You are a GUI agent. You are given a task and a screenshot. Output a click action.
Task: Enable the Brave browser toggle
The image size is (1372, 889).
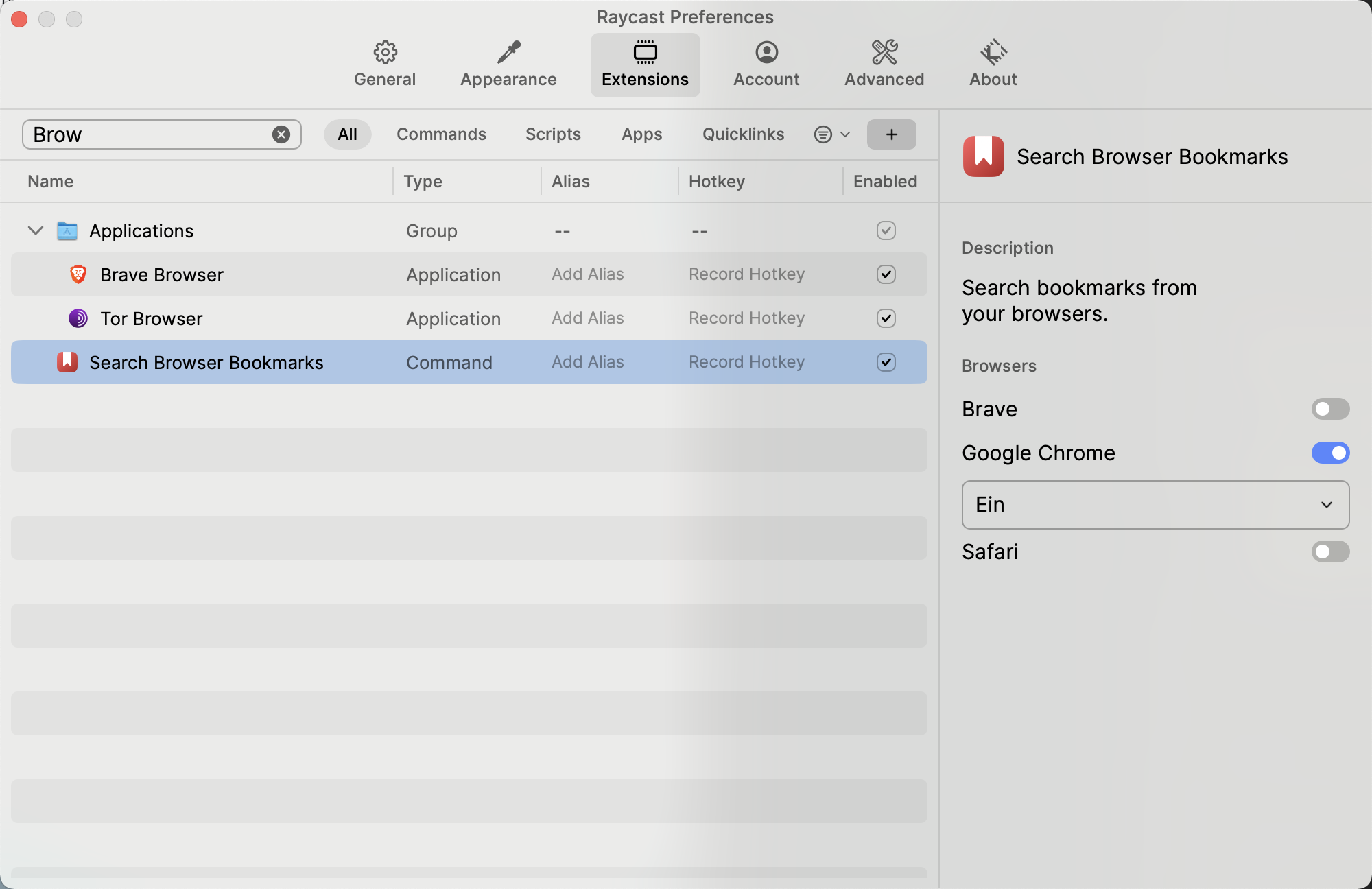1330,409
